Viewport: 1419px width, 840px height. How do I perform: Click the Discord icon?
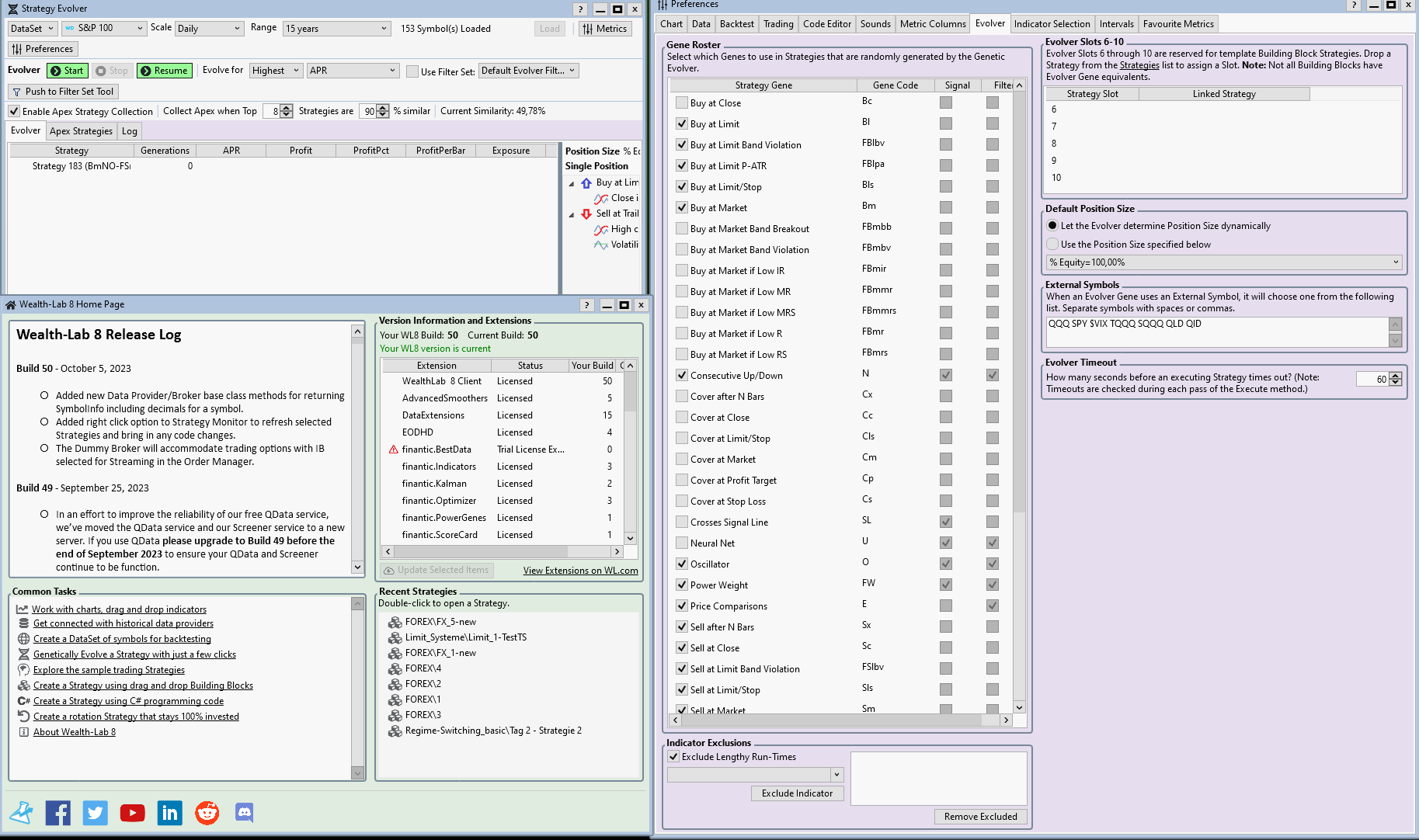click(245, 813)
